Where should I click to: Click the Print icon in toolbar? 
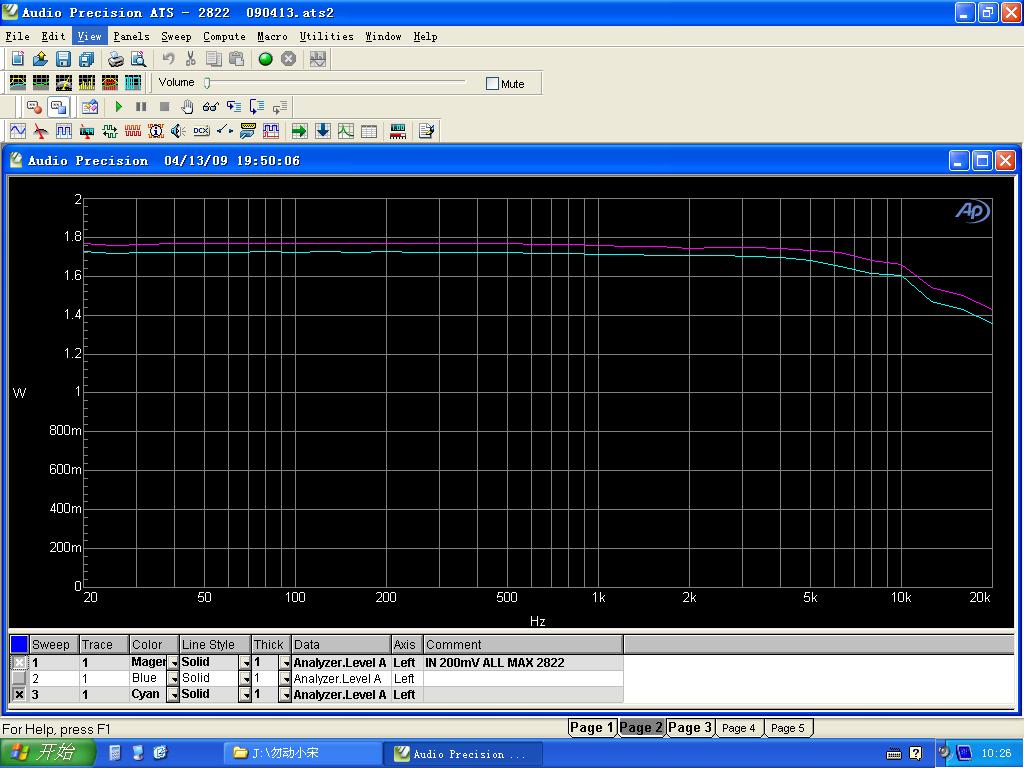coord(116,60)
